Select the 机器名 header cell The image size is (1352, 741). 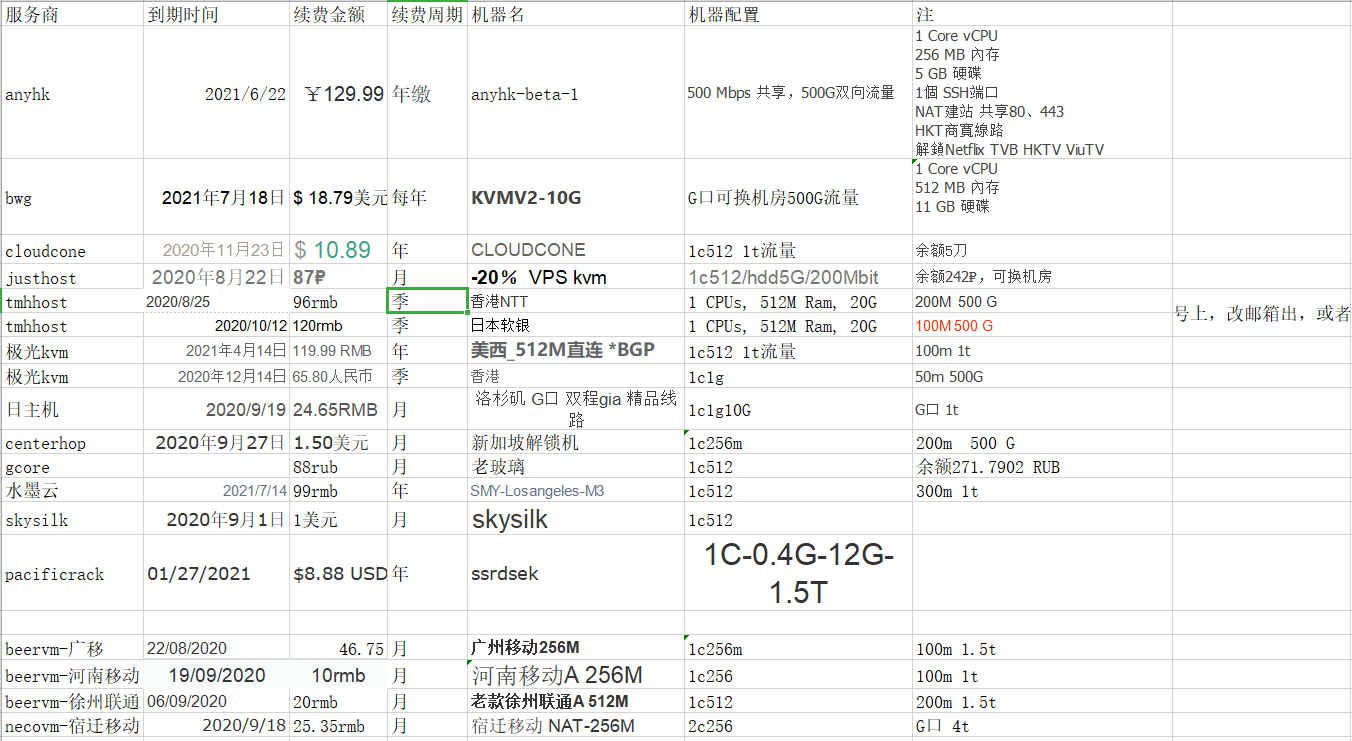[576, 14]
